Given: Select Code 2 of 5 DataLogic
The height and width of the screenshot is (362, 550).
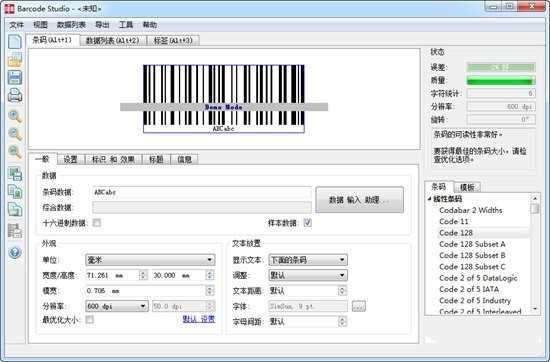Looking at the screenshot, I should [x=478, y=278].
